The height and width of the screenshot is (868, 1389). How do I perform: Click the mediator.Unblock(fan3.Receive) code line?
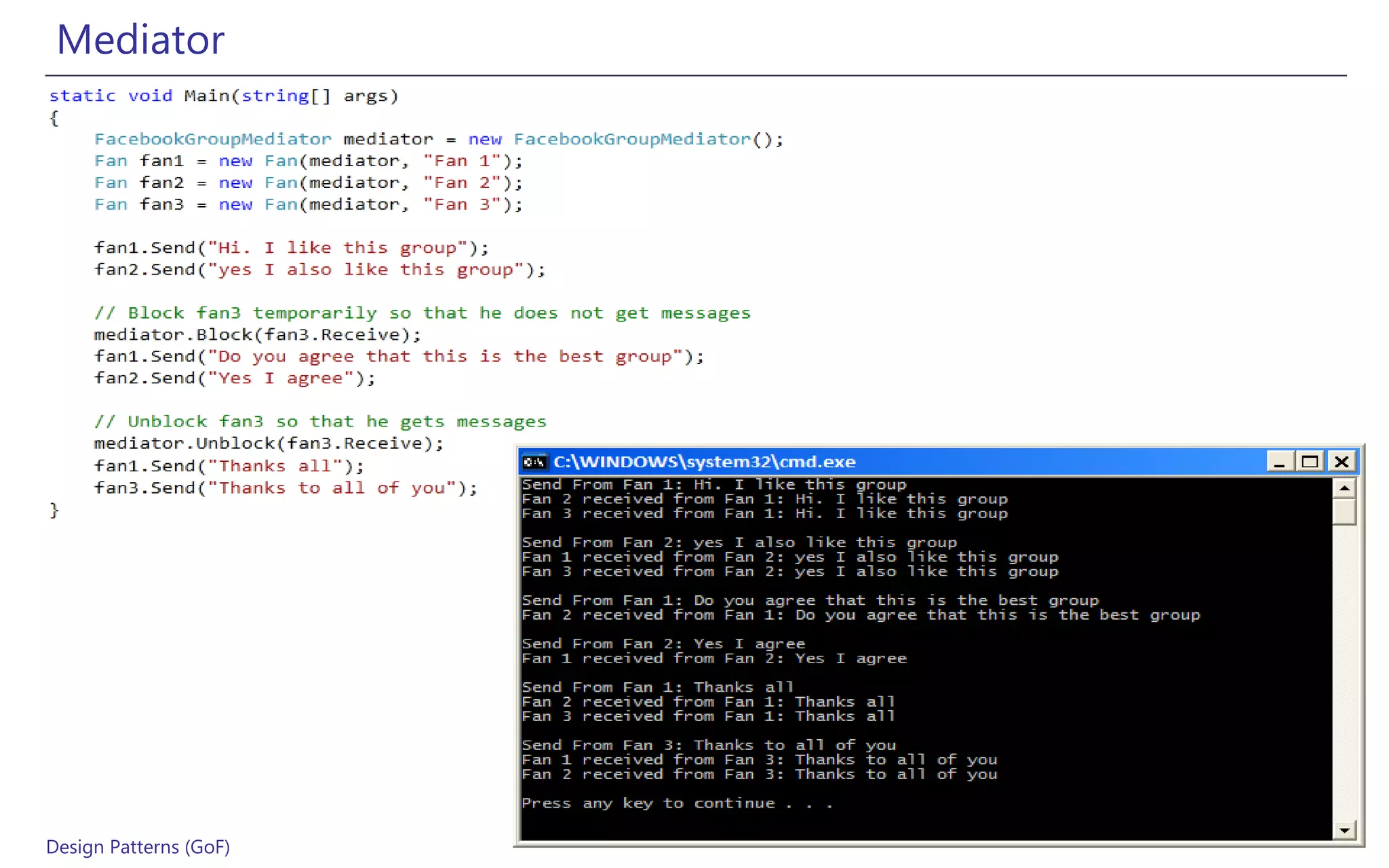[x=269, y=443]
